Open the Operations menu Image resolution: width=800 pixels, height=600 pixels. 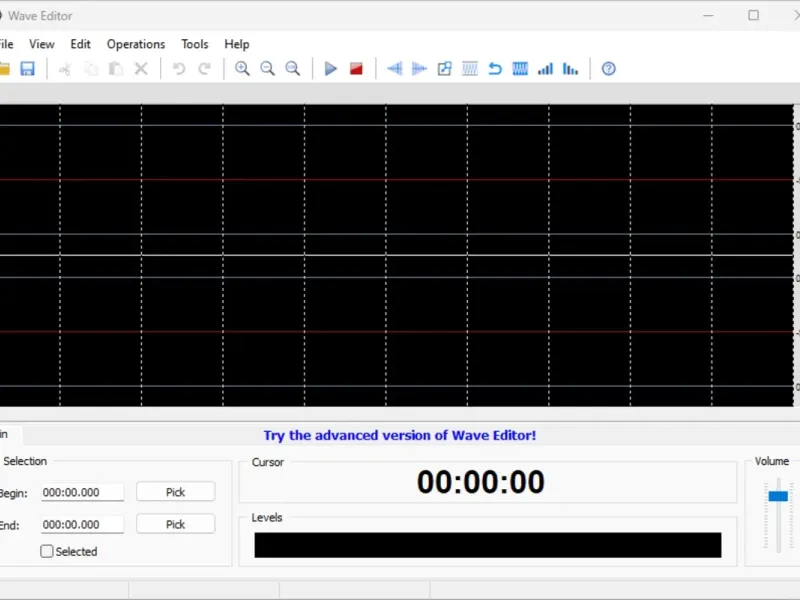click(x=136, y=44)
